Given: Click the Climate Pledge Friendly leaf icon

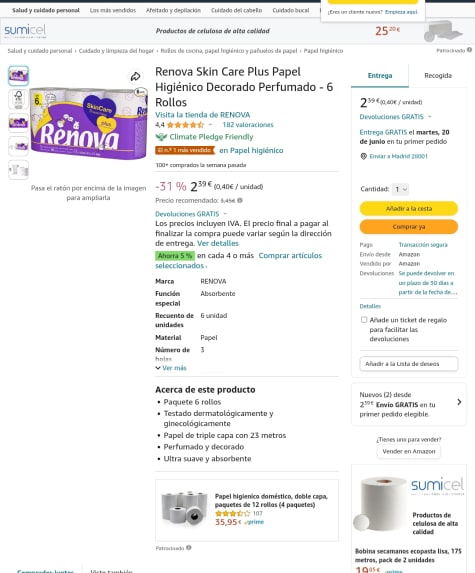Looking at the screenshot, I should point(161,137).
